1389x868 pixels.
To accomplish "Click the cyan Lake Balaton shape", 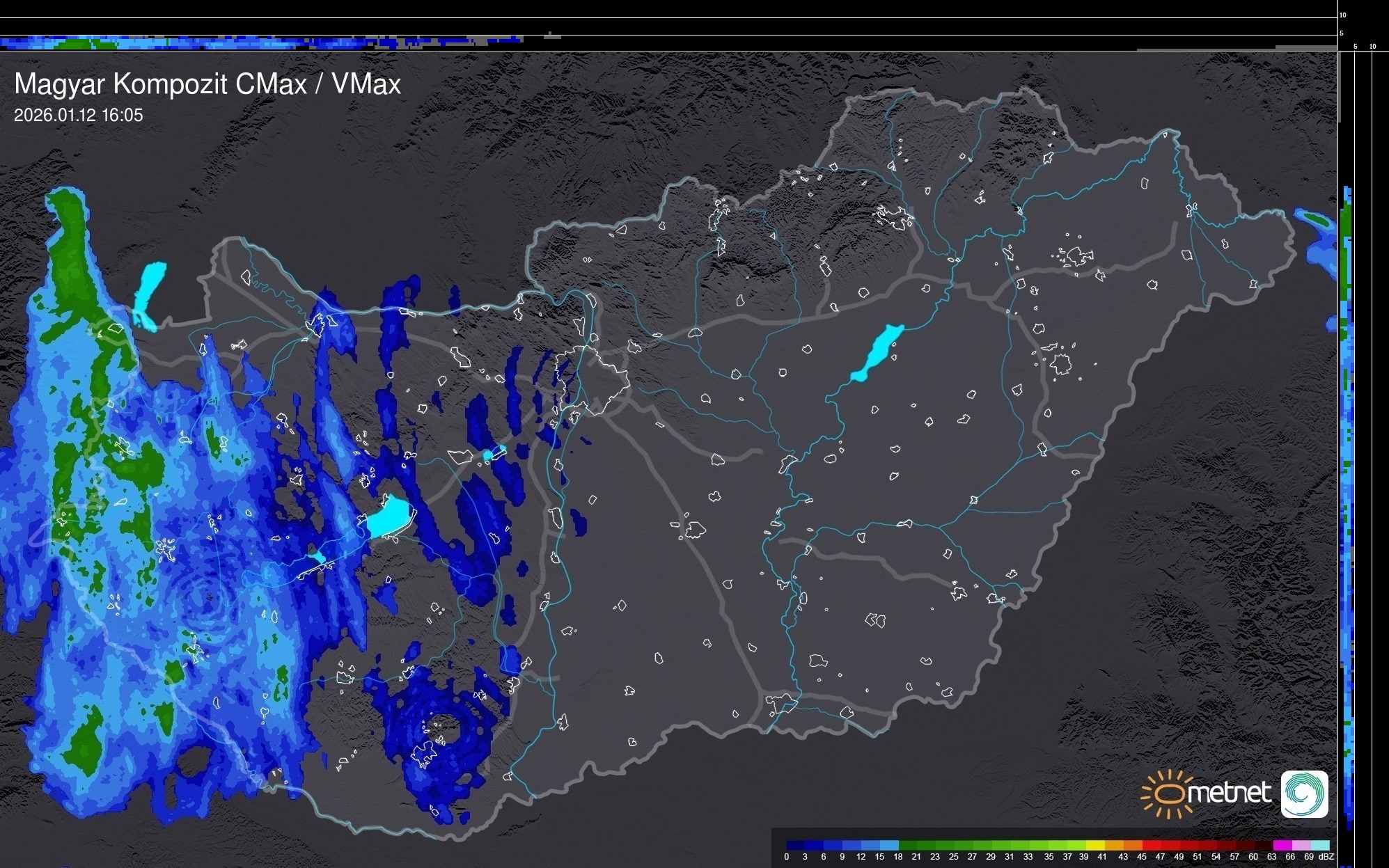I will pos(390,518).
